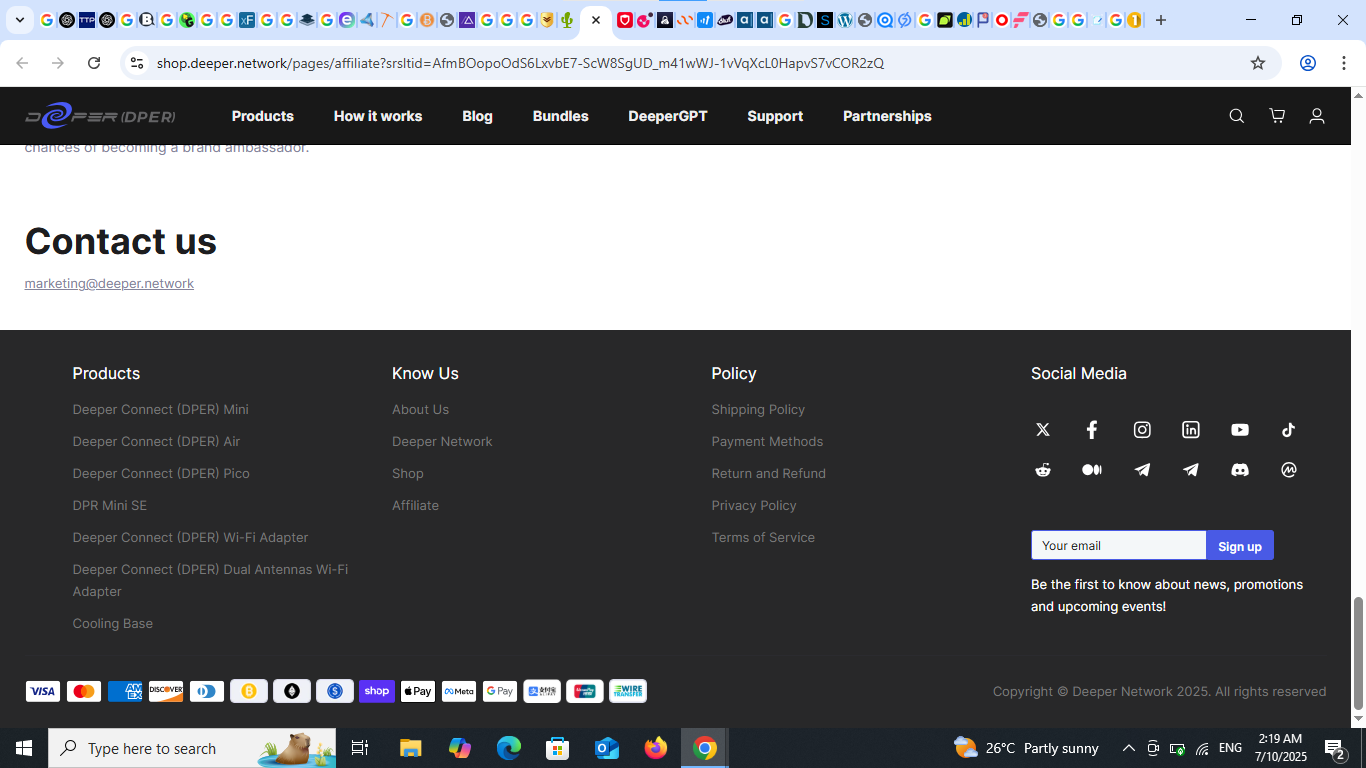The image size is (1366, 768).
Task: Open the Terms of Service link
Action: click(x=763, y=537)
